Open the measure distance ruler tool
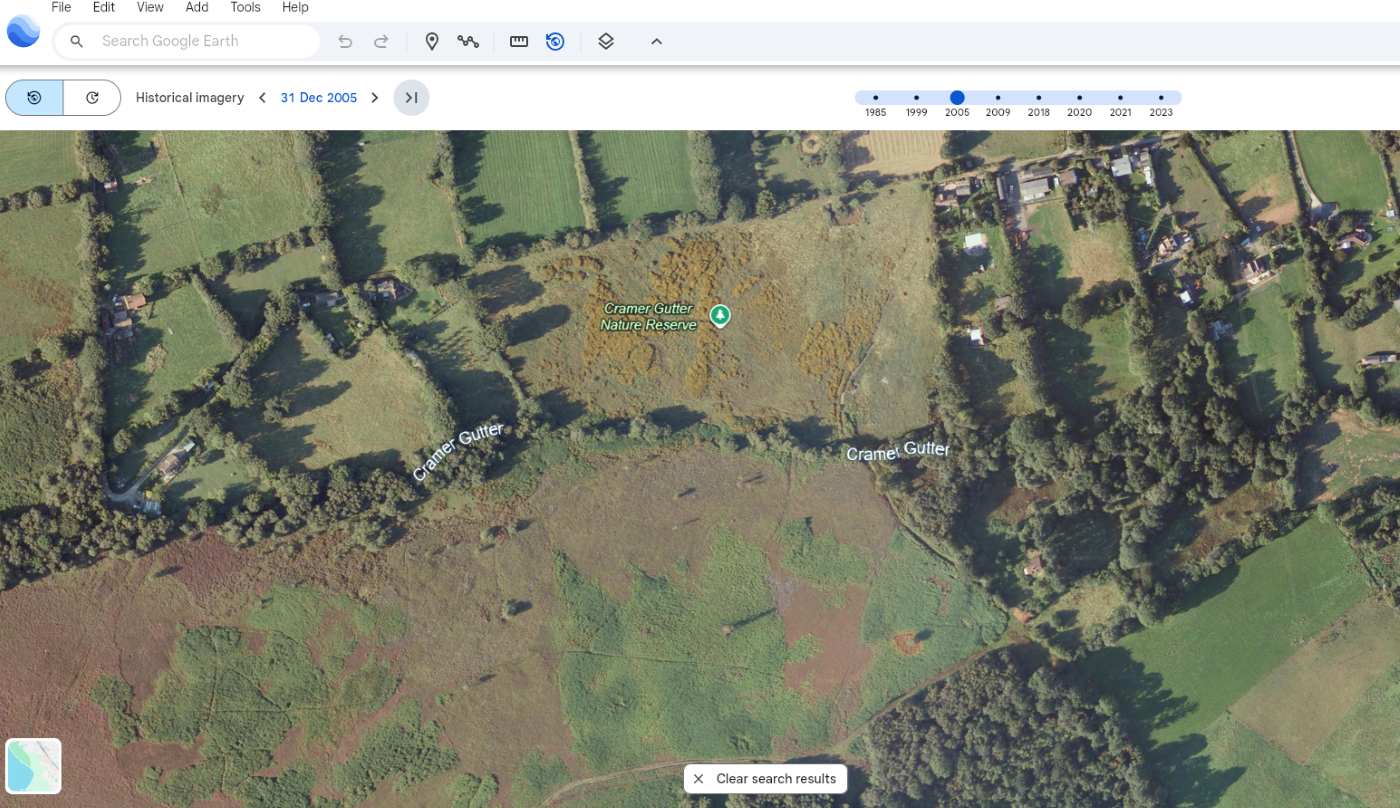The image size is (1400, 808). click(x=519, y=41)
